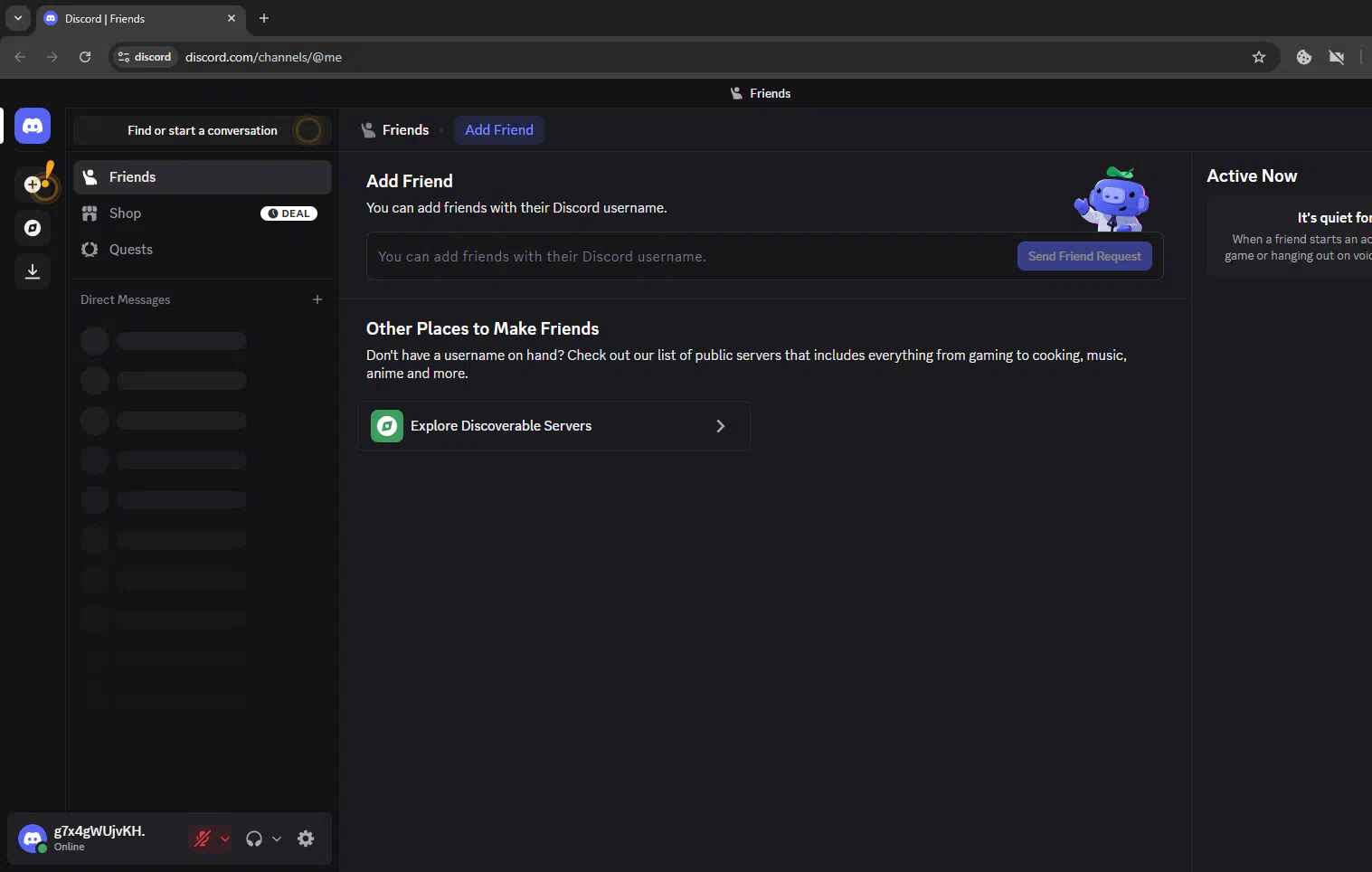Toggle the microphone mute button

(x=202, y=839)
